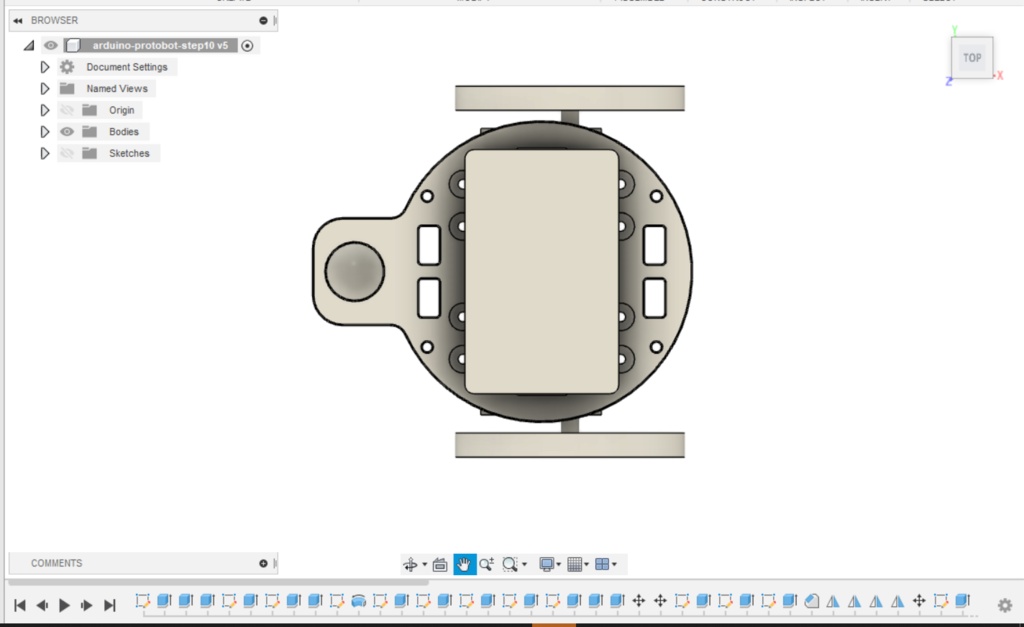Select the Orbit navigation tool
Viewport: 1024px width, 627px height.
pos(410,564)
